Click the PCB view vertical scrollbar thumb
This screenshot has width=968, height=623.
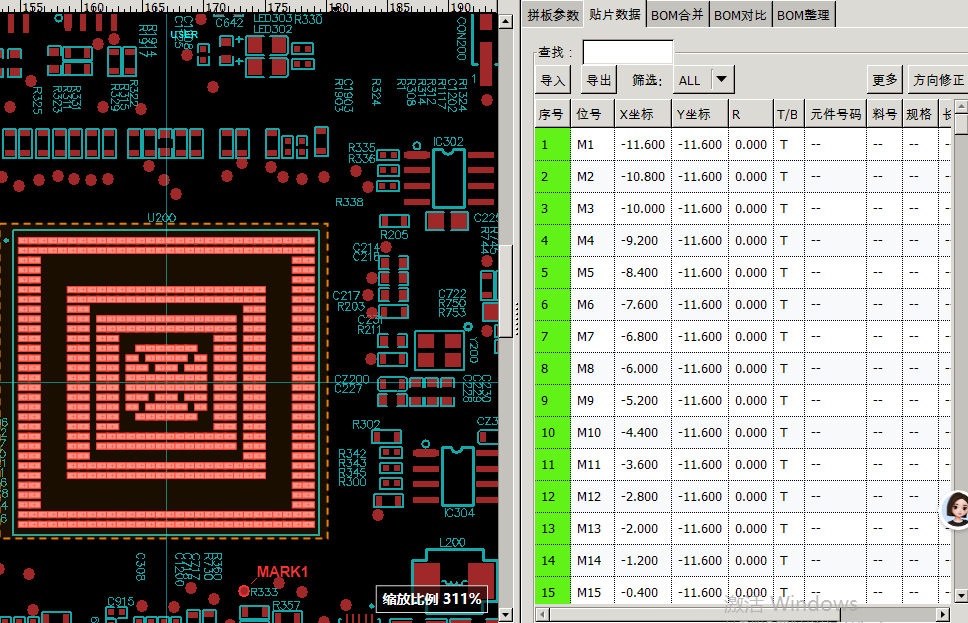click(506, 291)
